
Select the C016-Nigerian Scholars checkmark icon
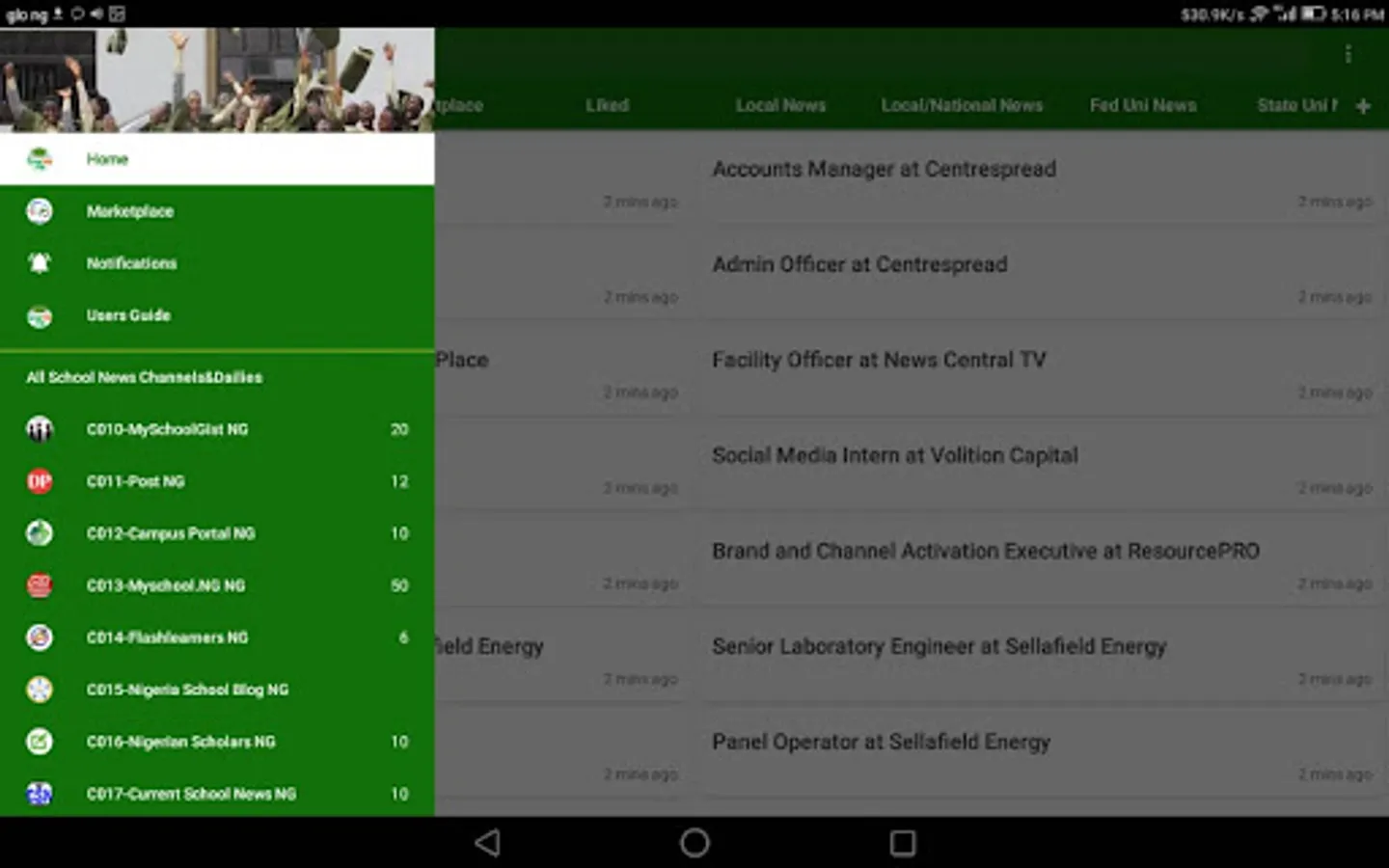point(39,742)
